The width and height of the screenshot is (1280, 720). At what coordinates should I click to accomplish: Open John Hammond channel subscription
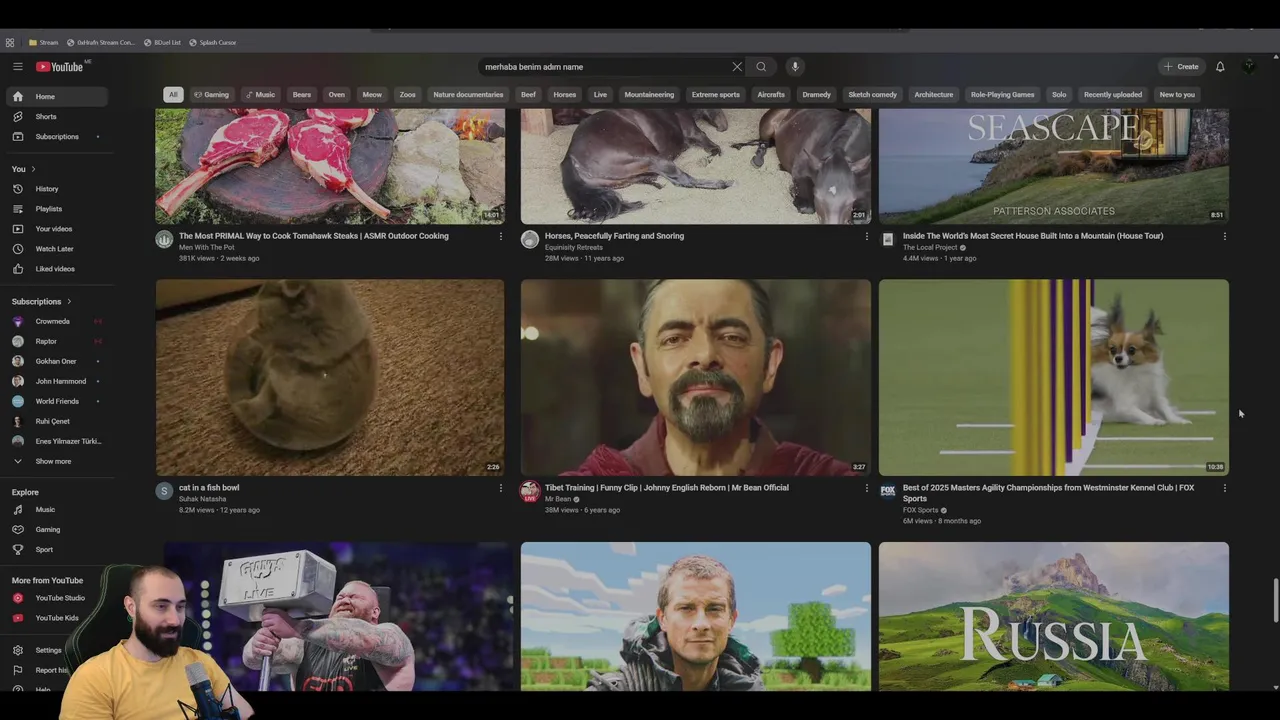[x=56, y=382]
